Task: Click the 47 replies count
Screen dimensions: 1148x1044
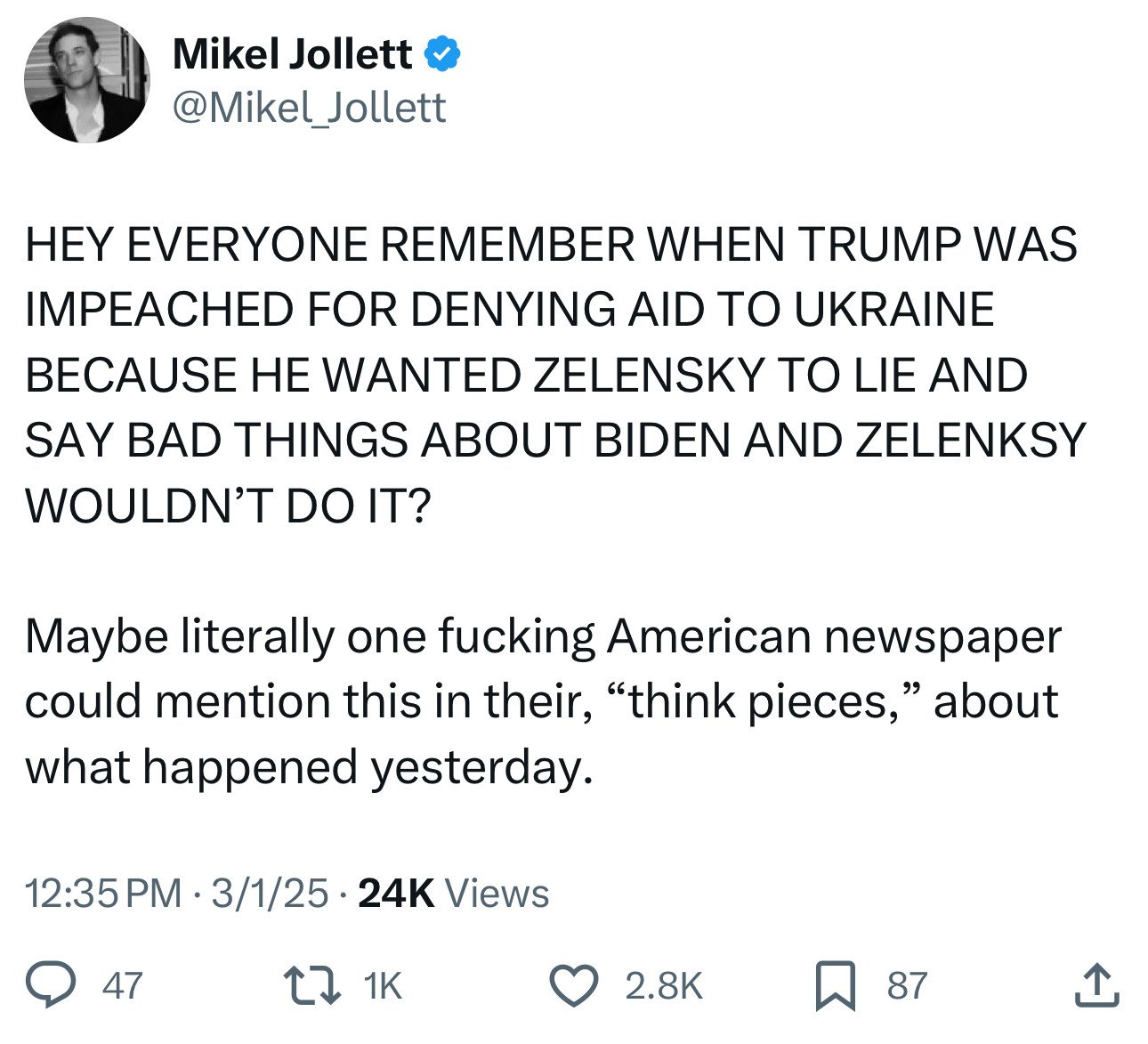Action: pyautogui.click(x=123, y=986)
